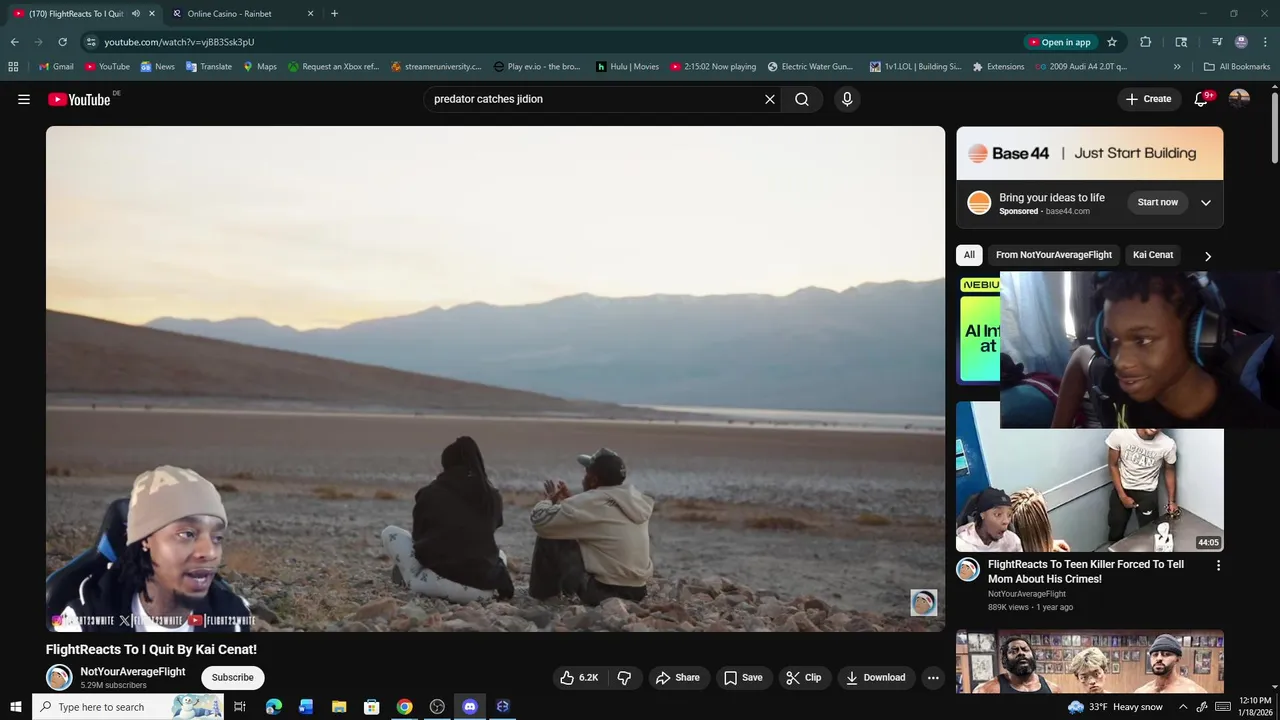Image resolution: width=1280 pixels, height=720 pixels.
Task: Open a new browser tab
Action: pos(334,14)
